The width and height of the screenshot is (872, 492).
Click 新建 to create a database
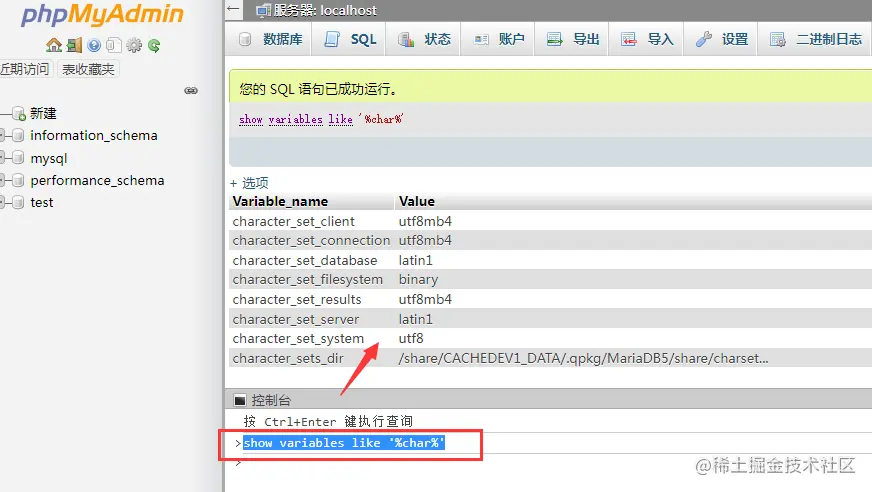(43, 113)
